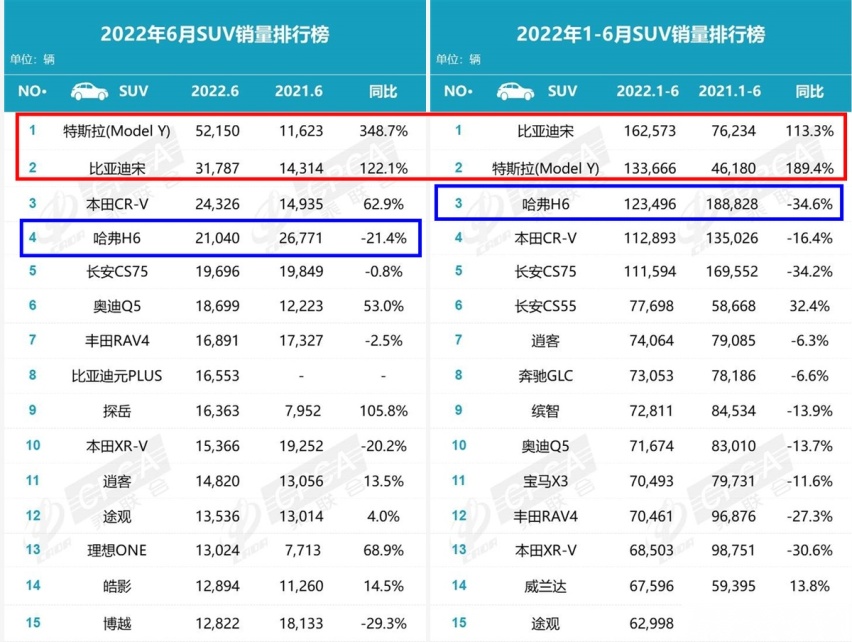Click 丰田RAV4 in the June table

117,341
